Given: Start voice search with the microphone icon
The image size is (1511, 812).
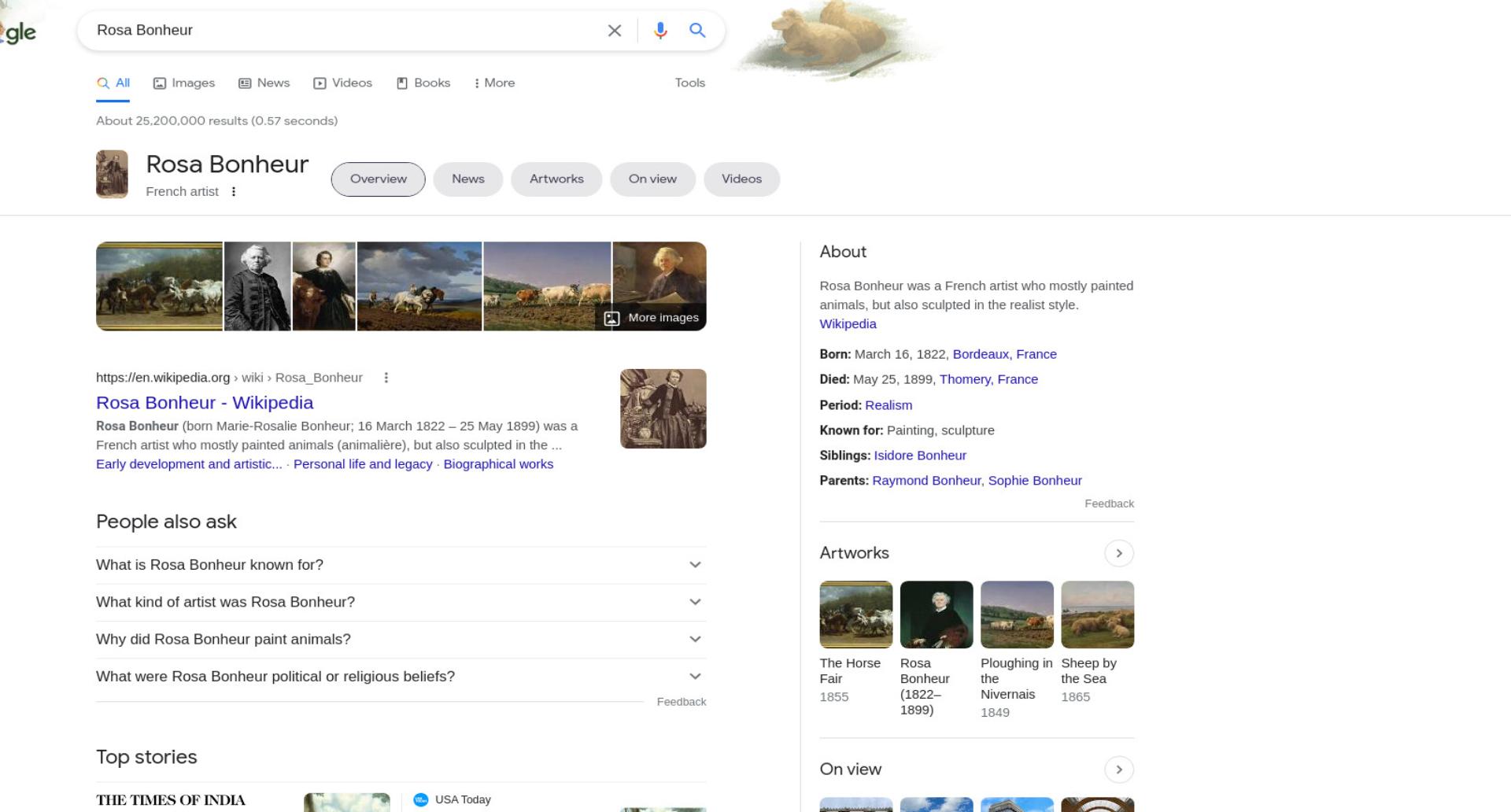Looking at the screenshot, I should (660, 31).
